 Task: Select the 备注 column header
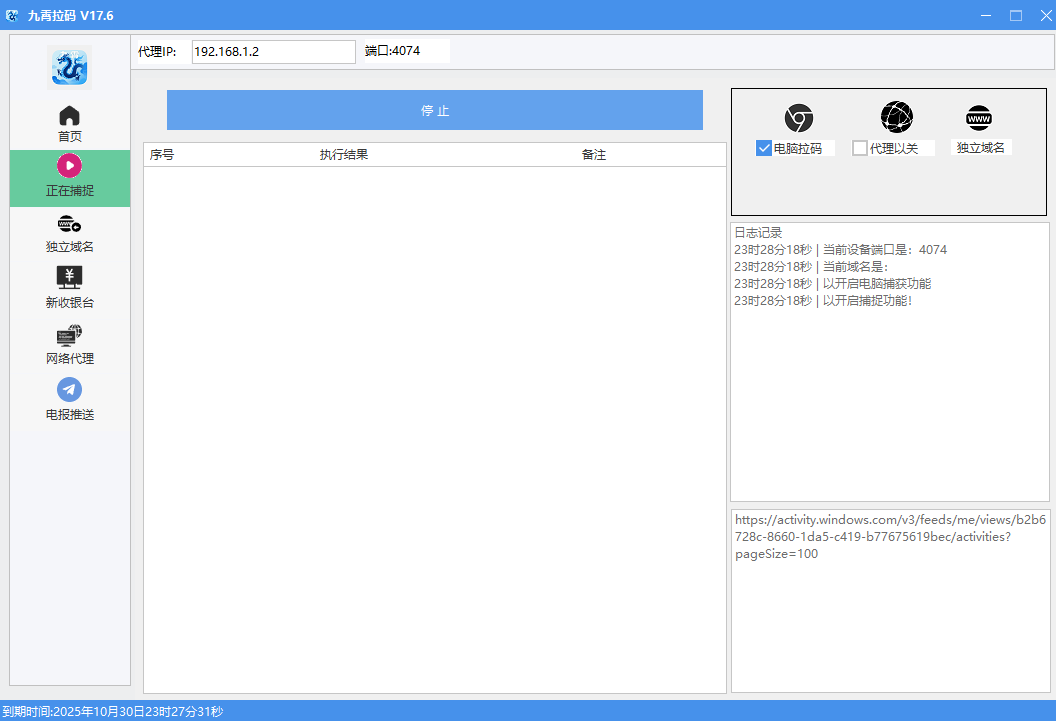pos(594,155)
